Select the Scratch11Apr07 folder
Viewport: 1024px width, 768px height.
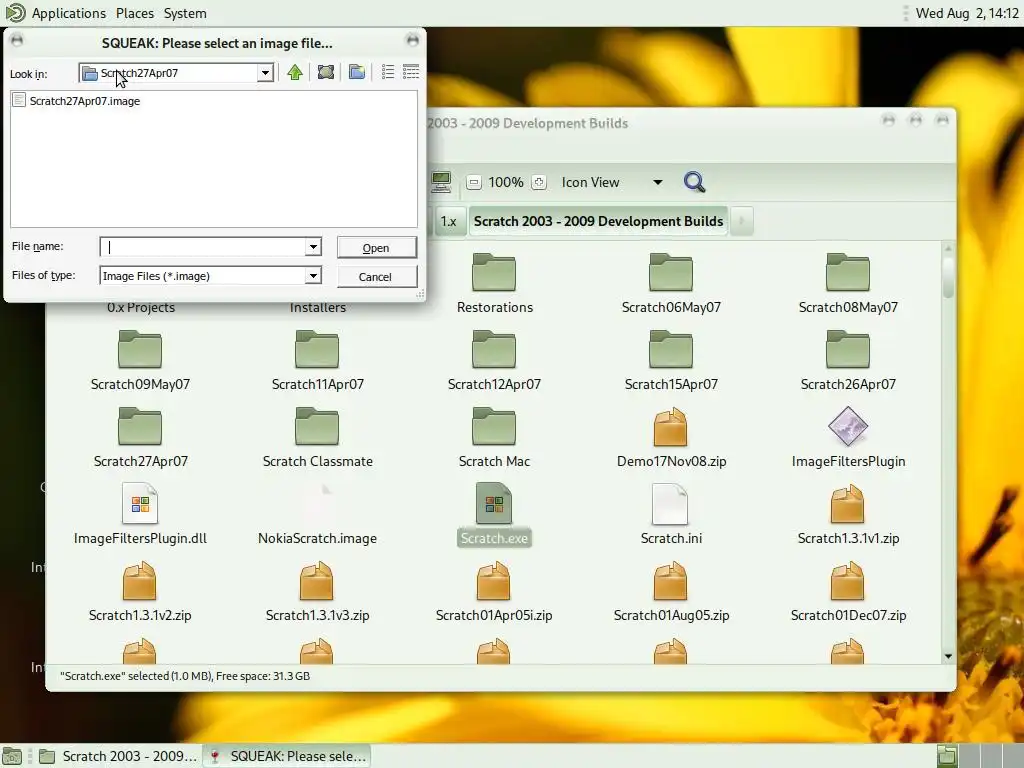click(317, 360)
